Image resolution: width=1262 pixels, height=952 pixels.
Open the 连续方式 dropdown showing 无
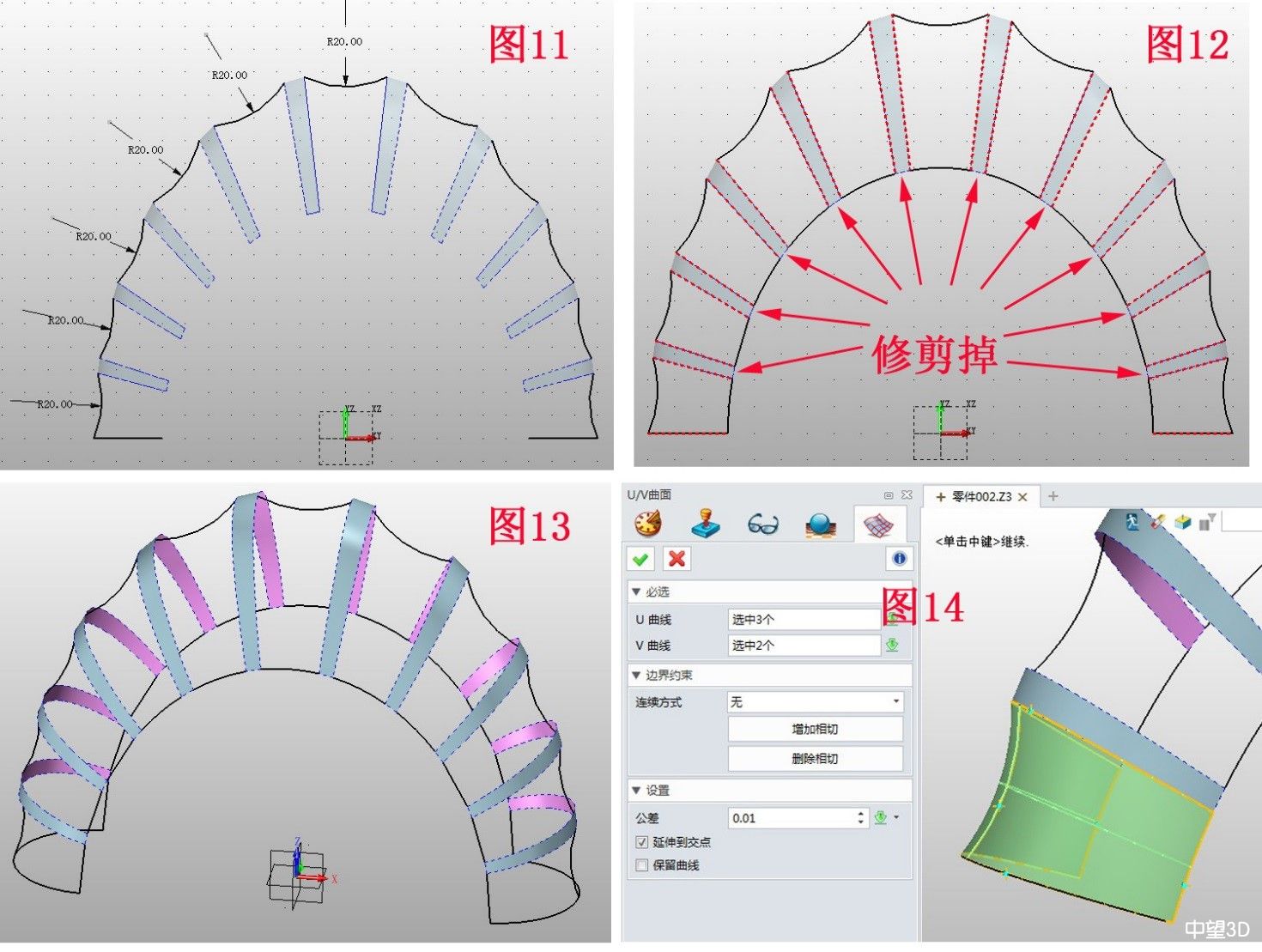pyautogui.click(x=814, y=702)
